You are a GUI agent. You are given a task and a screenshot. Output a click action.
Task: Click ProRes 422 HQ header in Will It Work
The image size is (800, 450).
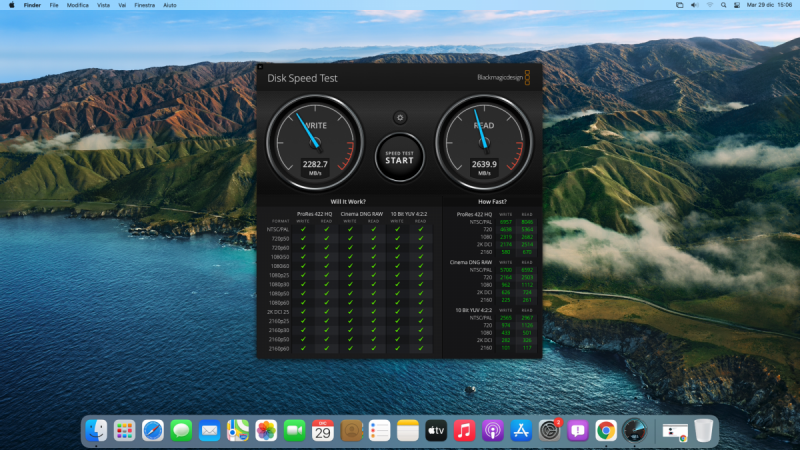[x=314, y=214]
